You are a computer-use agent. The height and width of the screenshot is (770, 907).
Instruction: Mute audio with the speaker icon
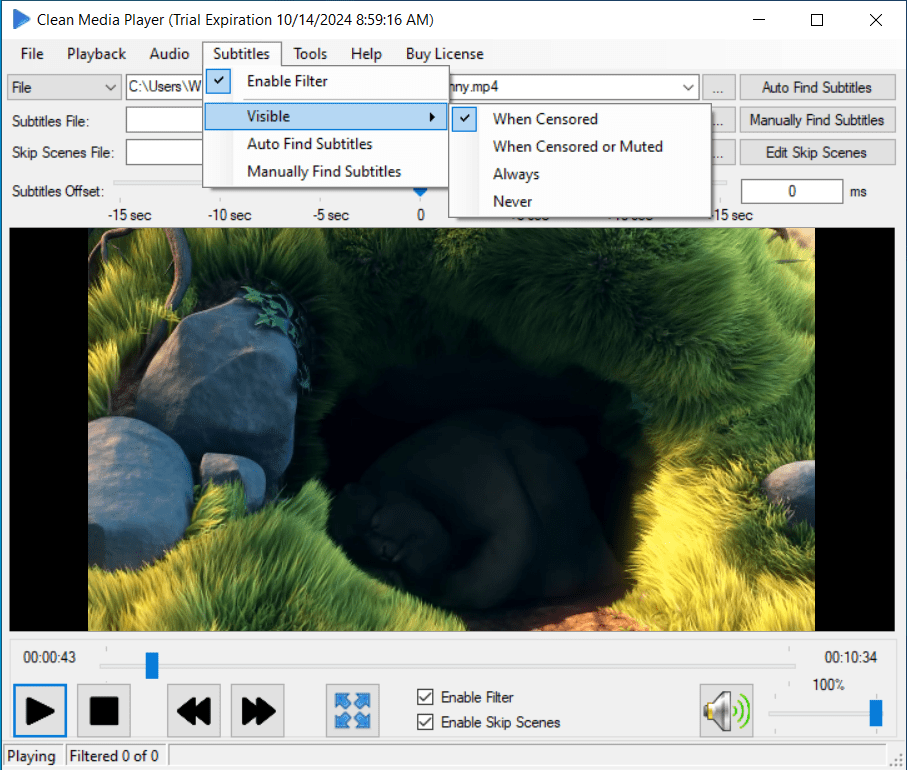(726, 710)
